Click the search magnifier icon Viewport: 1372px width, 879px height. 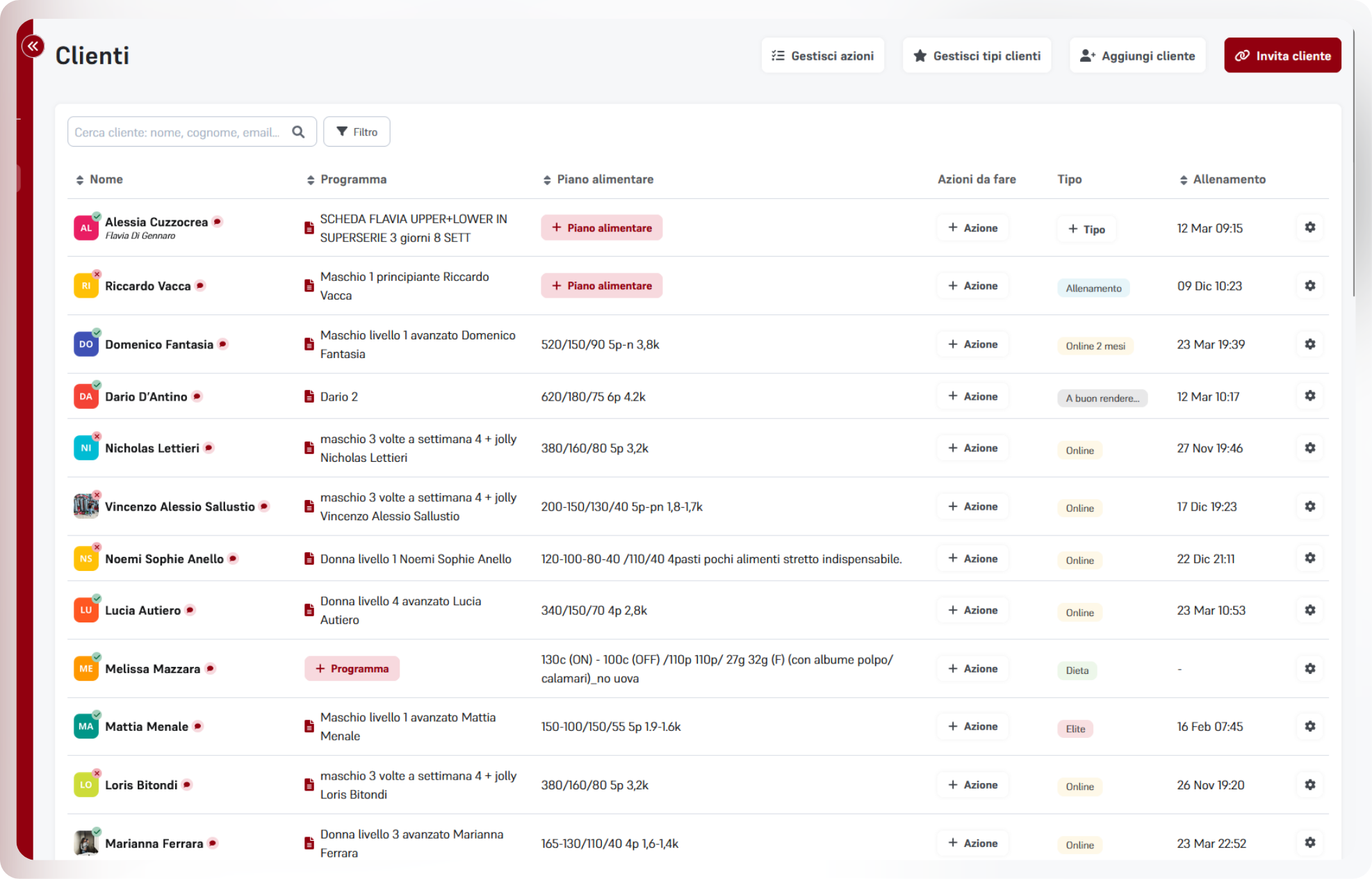(298, 132)
